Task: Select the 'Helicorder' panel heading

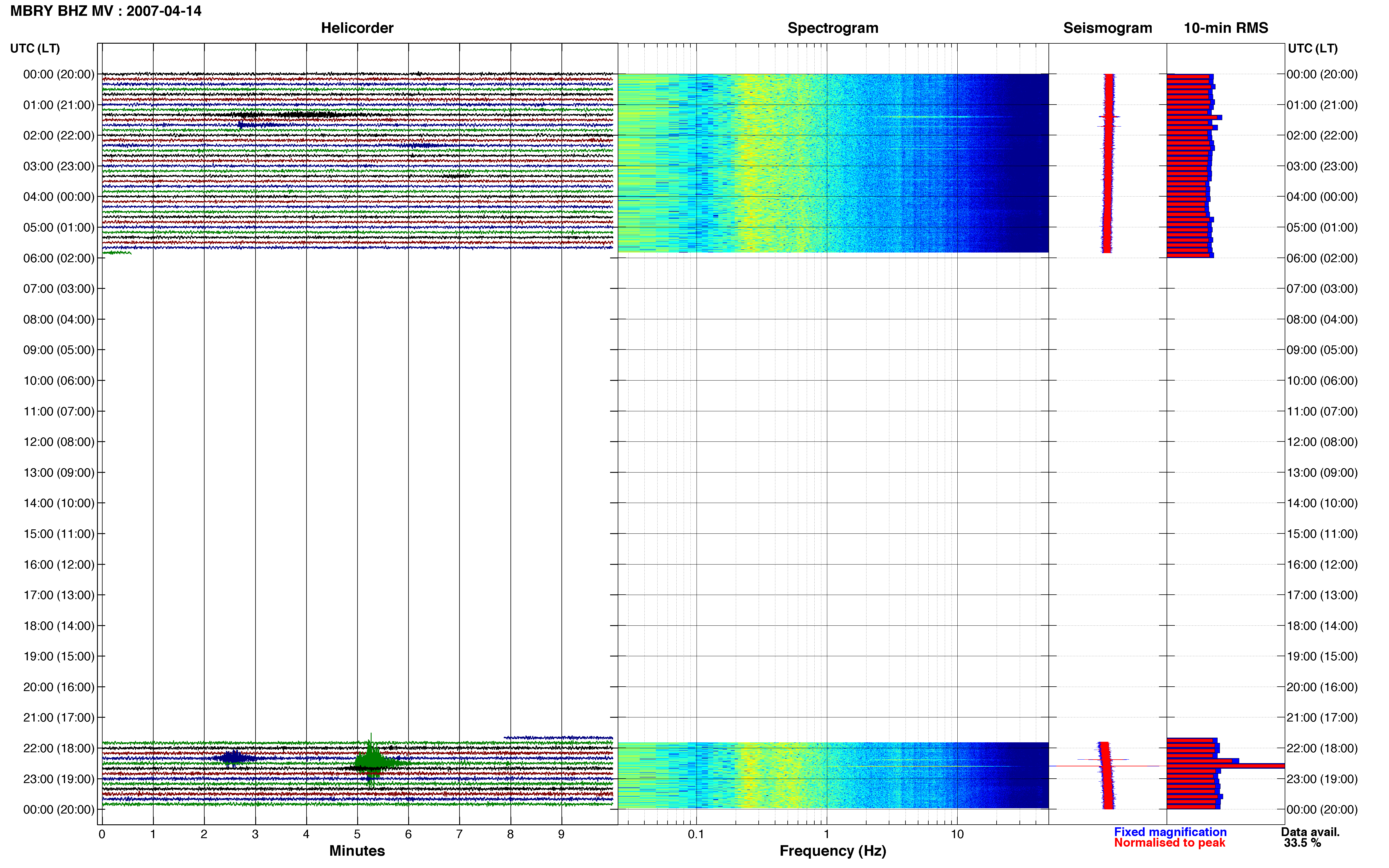Action: tap(357, 28)
